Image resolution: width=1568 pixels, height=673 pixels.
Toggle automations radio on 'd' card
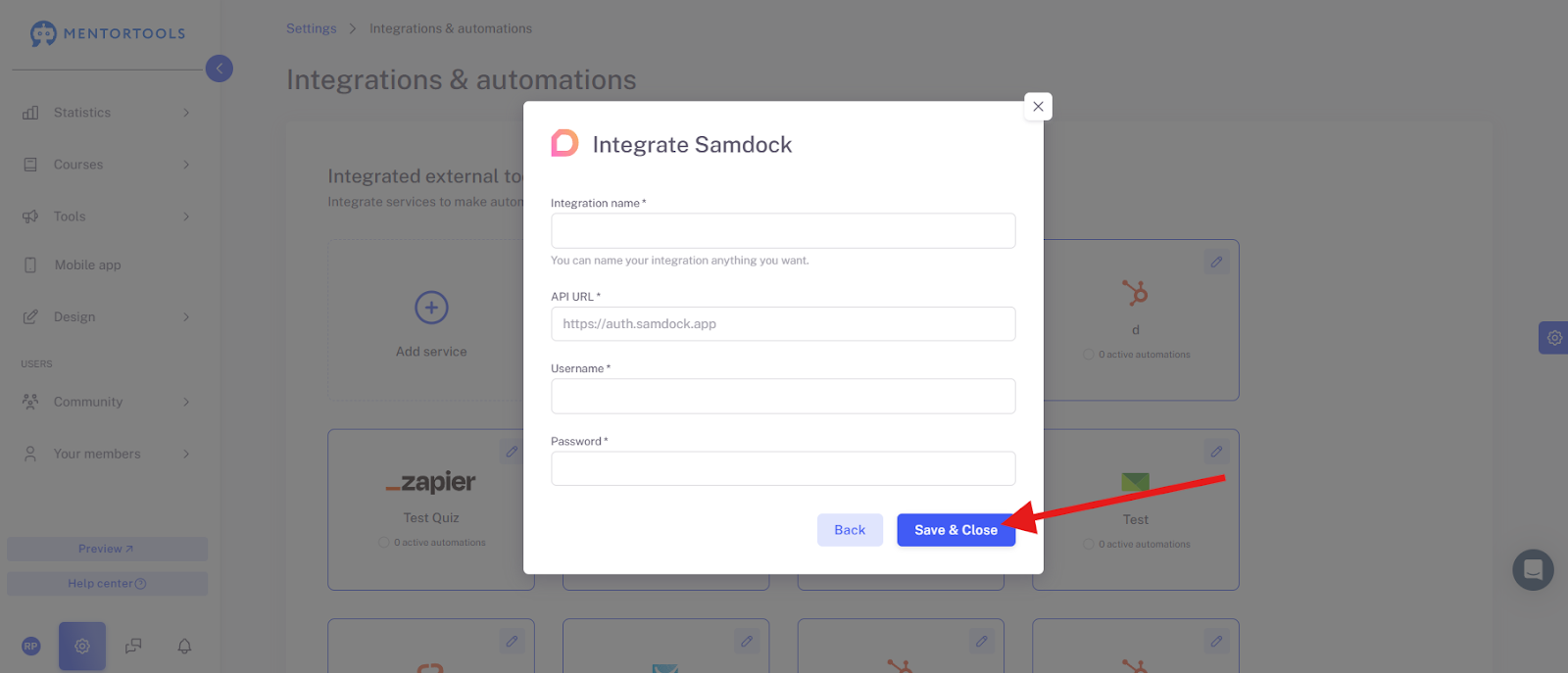[1089, 355]
